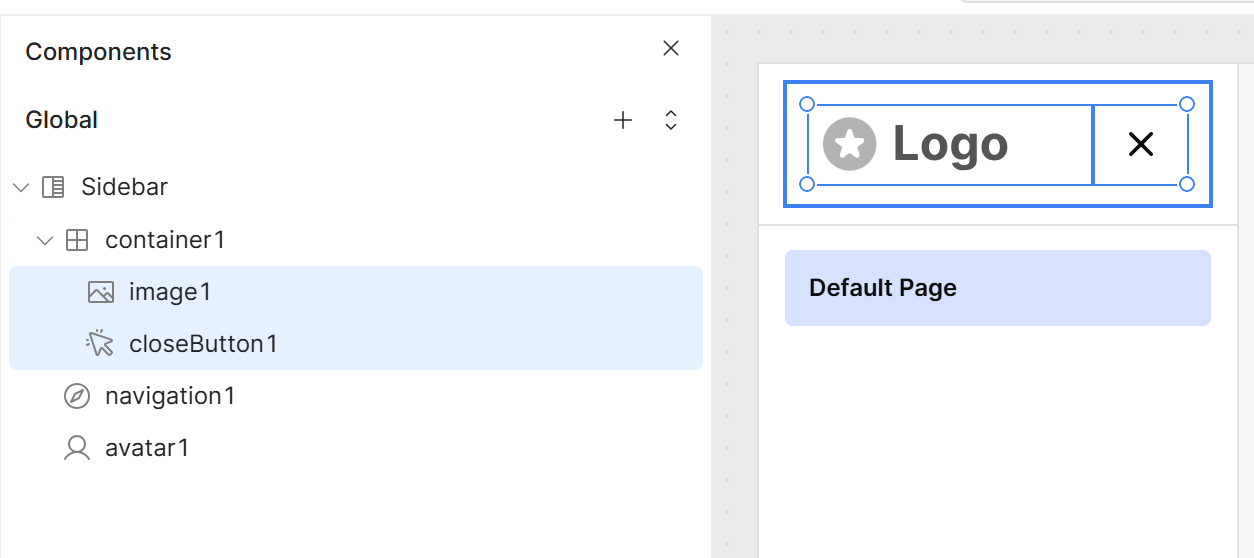
Task: Toggle expand/collapse all arrows next to Global
Action: [671, 120]
